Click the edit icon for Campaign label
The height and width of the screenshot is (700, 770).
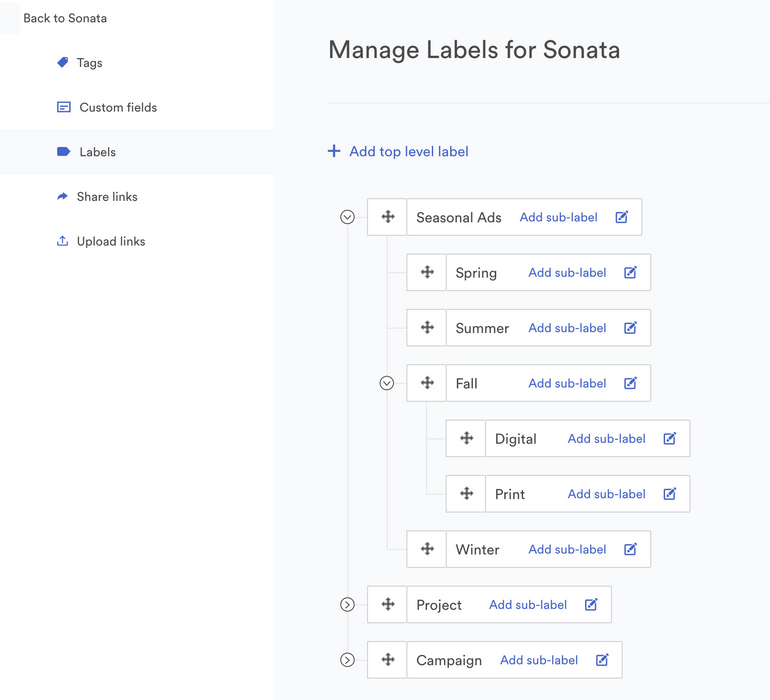click(x=602, y=660)
